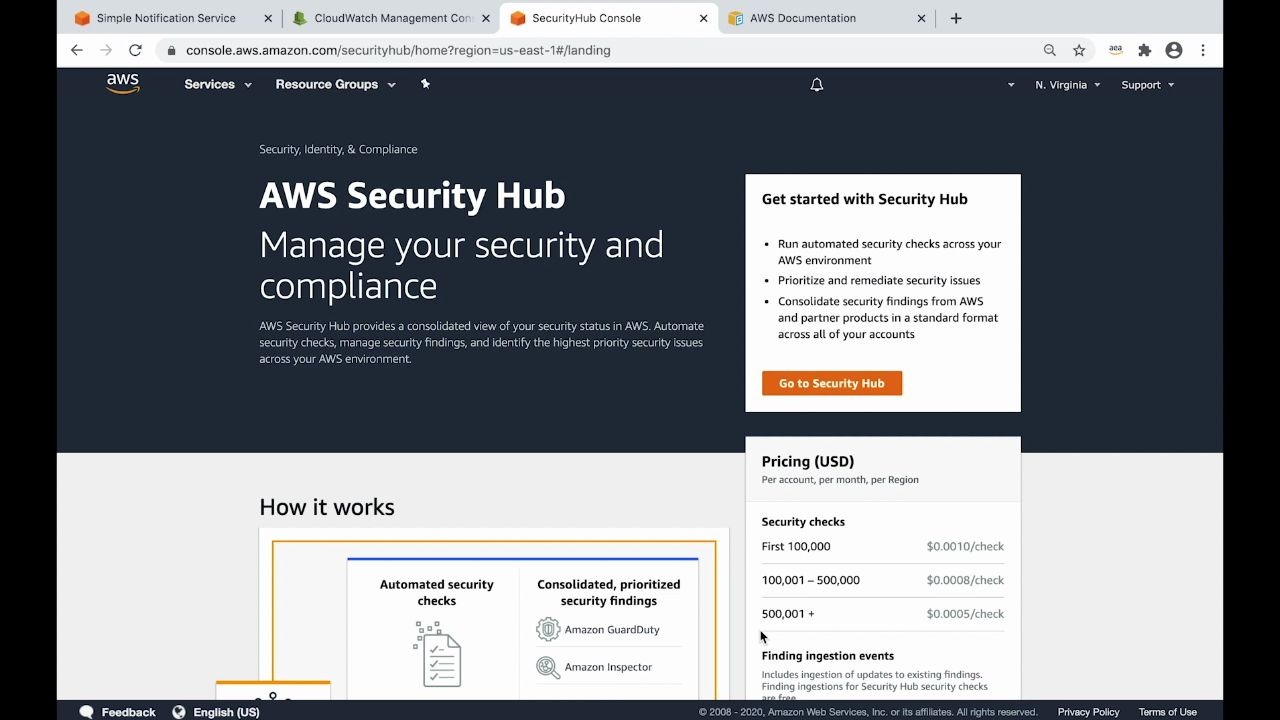The height and width of the screenshot is (720, 1280).
Task: Click the 'AWS Security Hub' page title
Action: 412,195
